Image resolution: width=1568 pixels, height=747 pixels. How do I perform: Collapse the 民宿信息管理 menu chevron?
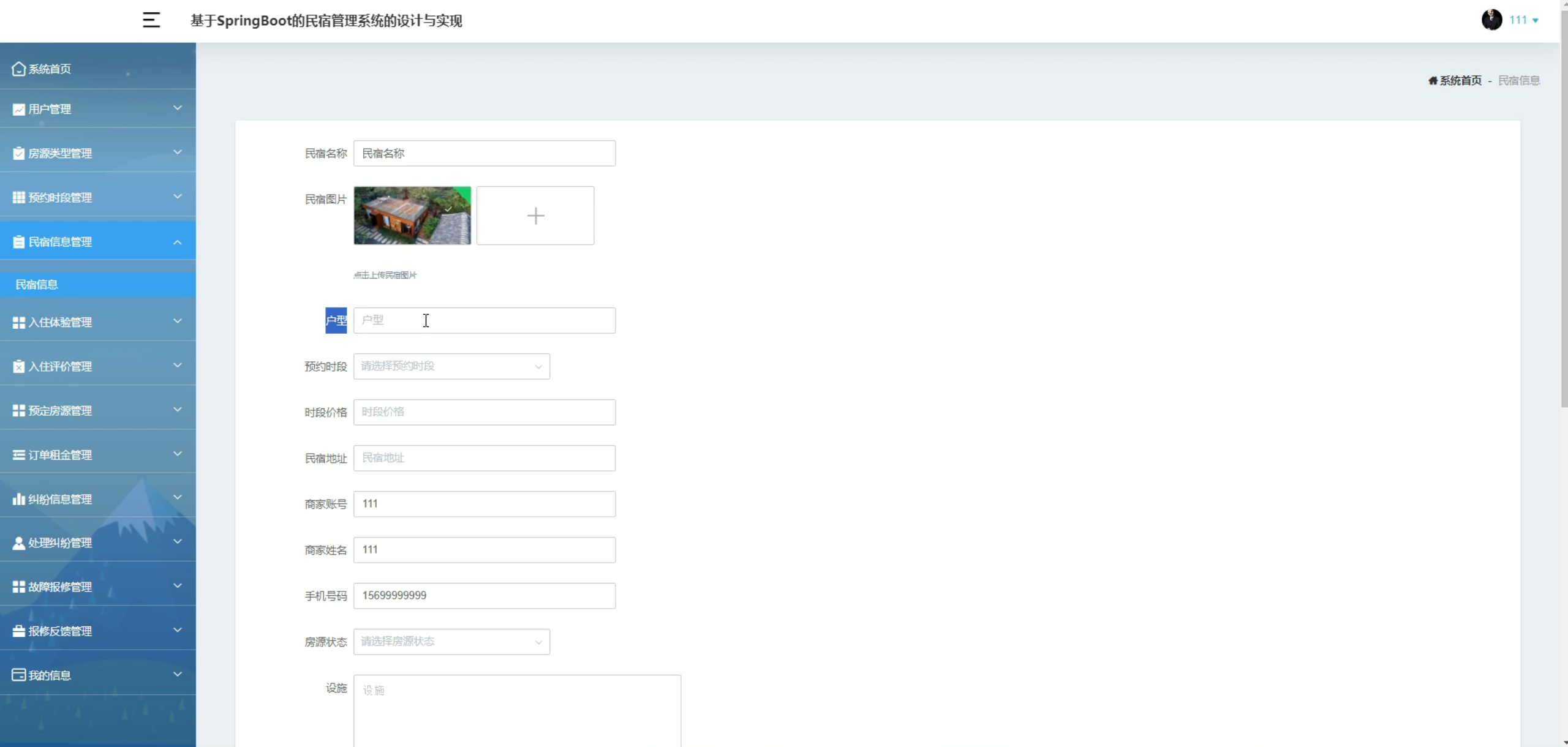[177, 242]
